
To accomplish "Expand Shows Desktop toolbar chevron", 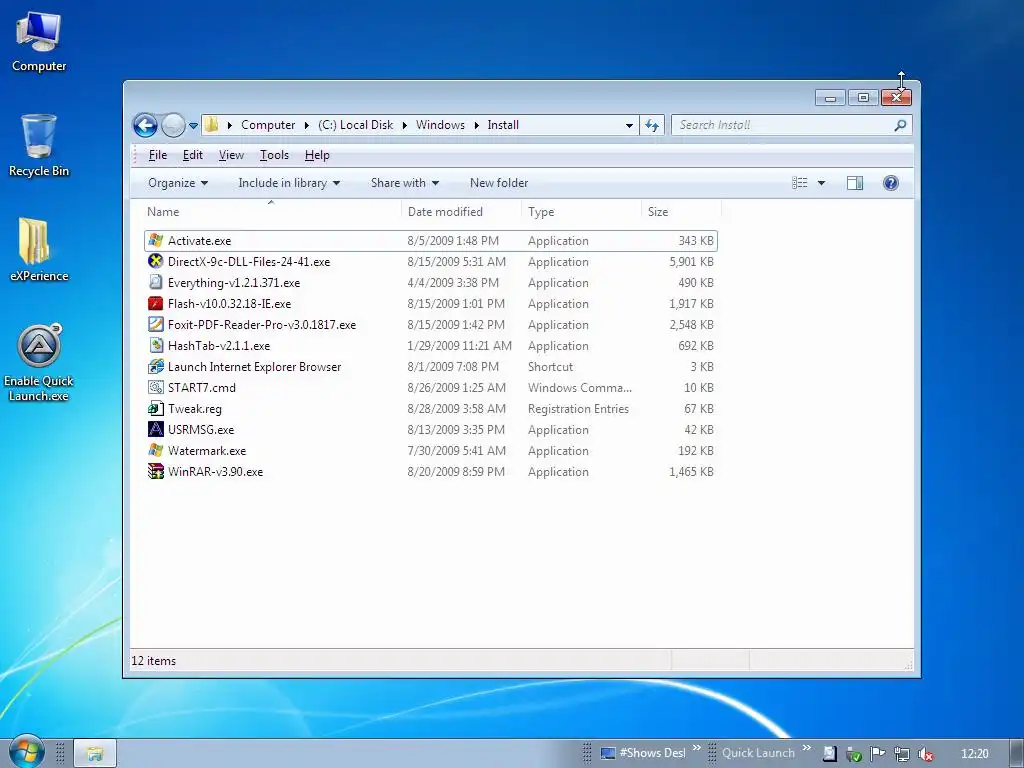I will pos(696,747).
